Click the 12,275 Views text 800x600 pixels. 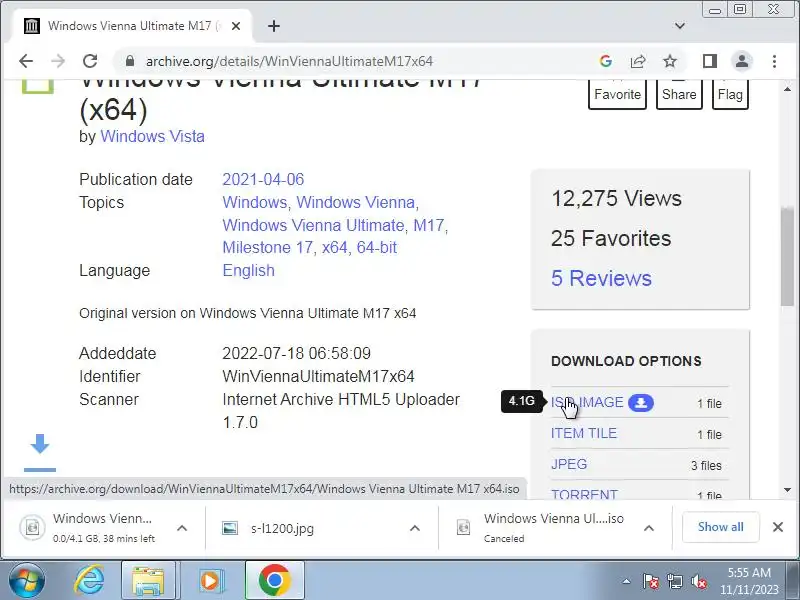tap(616, 198)
